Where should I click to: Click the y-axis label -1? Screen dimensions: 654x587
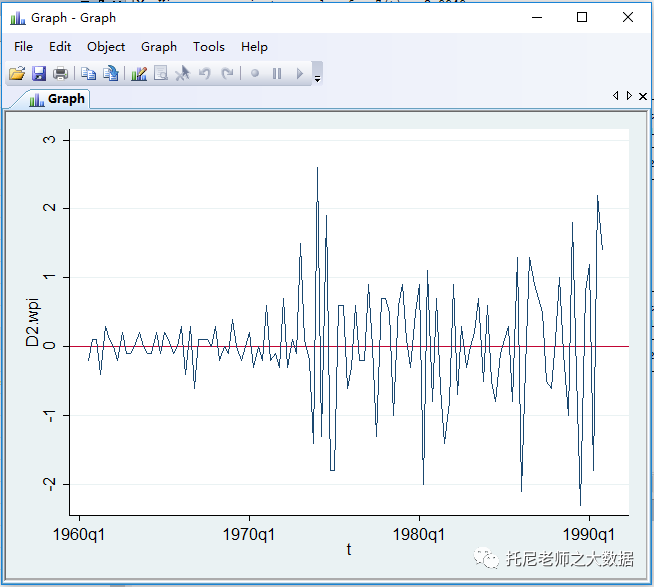[49, 416]
